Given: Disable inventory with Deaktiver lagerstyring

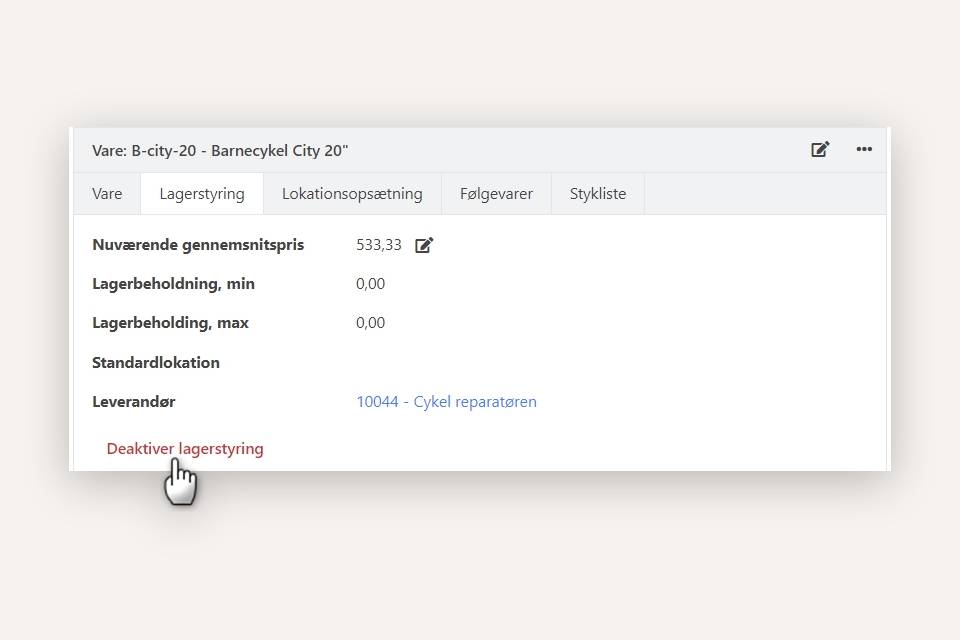Looking at the screenshot, I should (185, 448).
